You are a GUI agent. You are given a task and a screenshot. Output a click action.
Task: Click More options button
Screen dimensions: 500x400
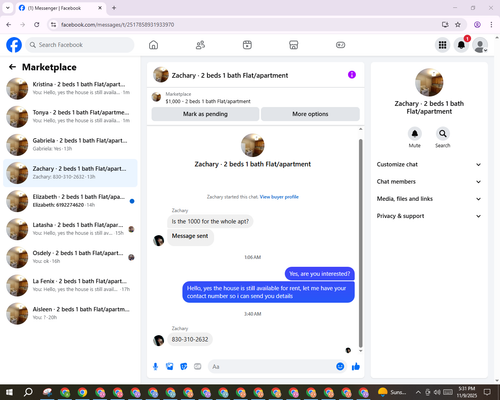[310, 114]
